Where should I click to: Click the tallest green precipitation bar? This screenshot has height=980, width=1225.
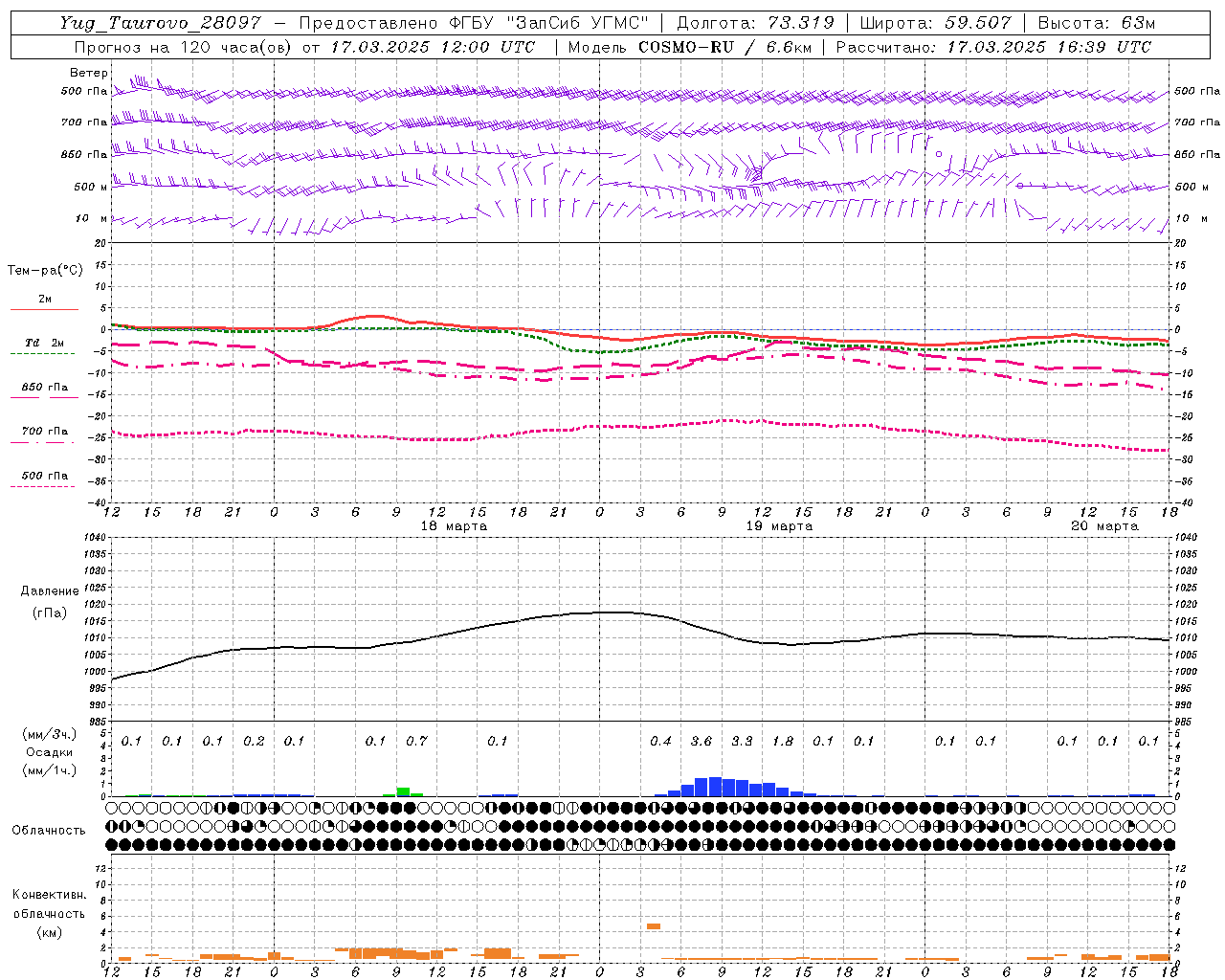tap(403, 791)
